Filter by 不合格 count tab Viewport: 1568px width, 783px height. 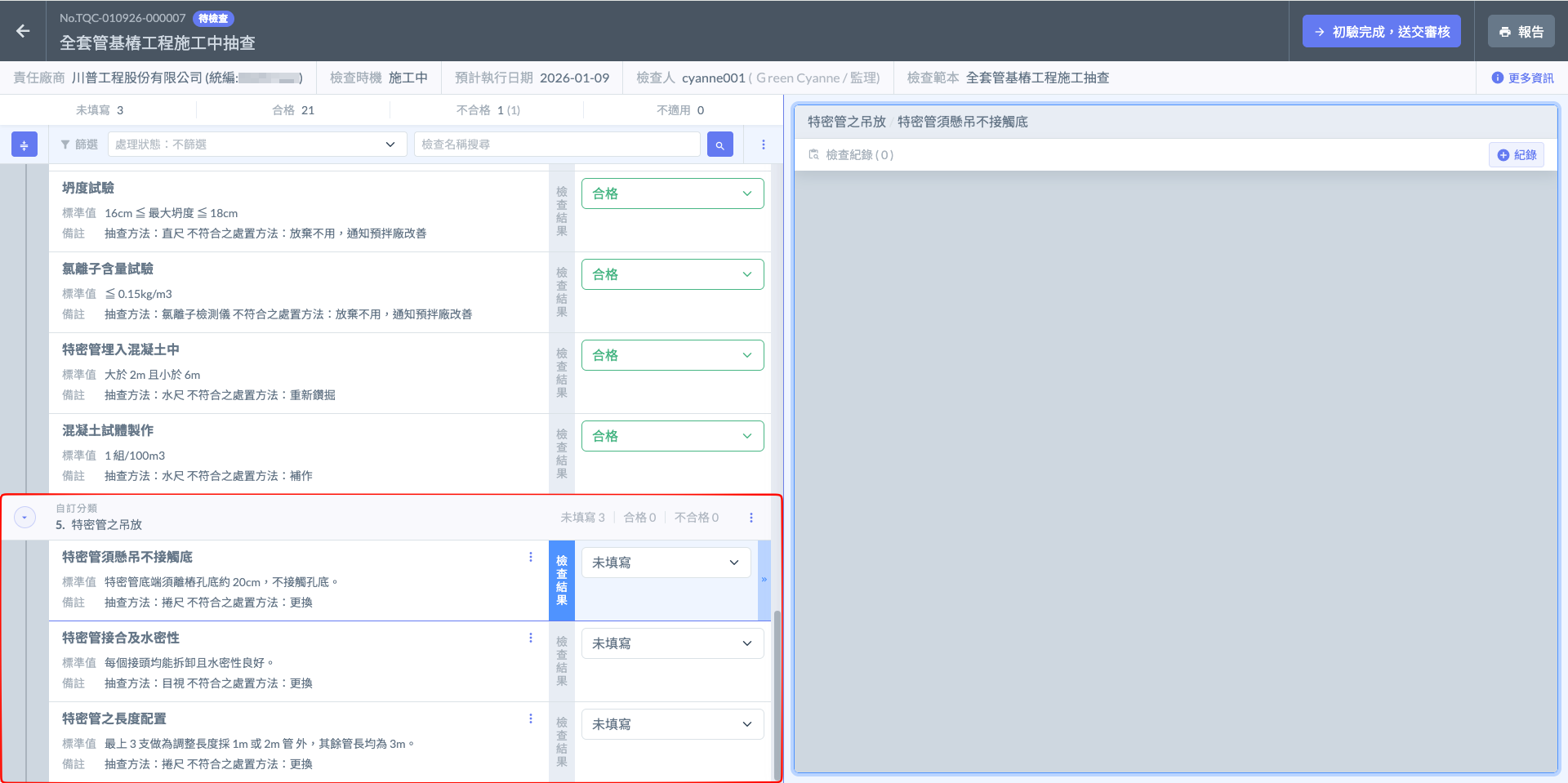(x=488, y=110)
